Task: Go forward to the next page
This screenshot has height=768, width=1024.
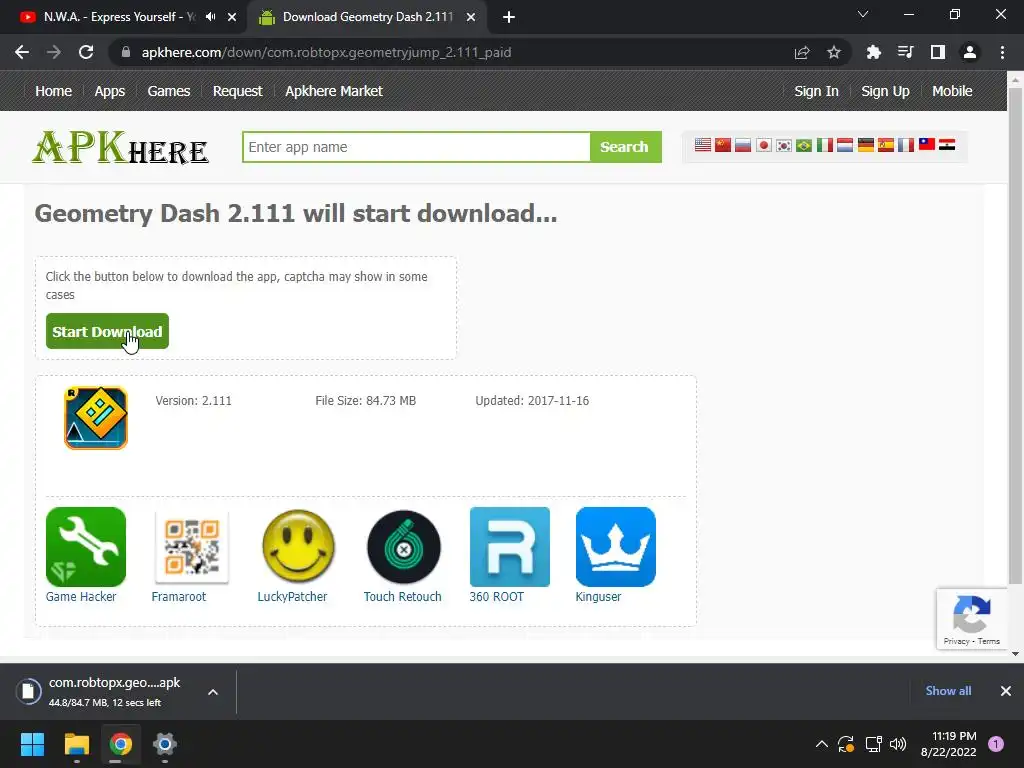Action: tap(54, 52)
